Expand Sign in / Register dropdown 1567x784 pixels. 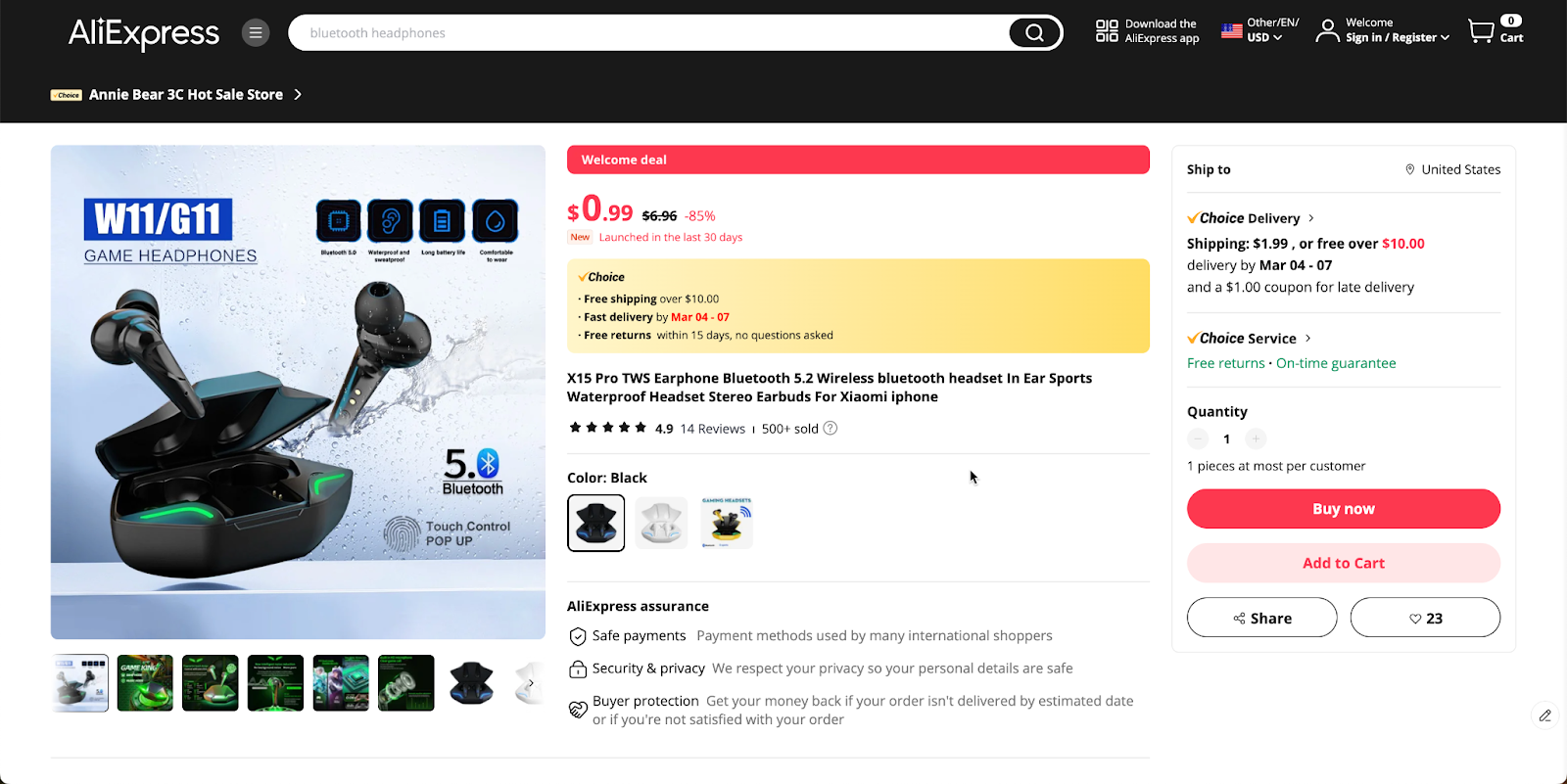pyautogui.click(x=1398, y=38)
